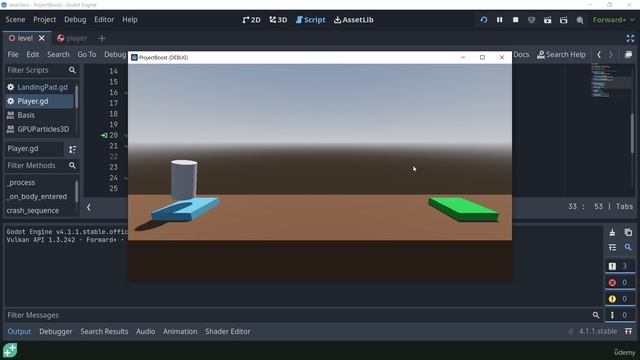Viewport: 640px width, 360px height.
Task: Click the signal connection icon at line 20
Action: tap(104, 135)
